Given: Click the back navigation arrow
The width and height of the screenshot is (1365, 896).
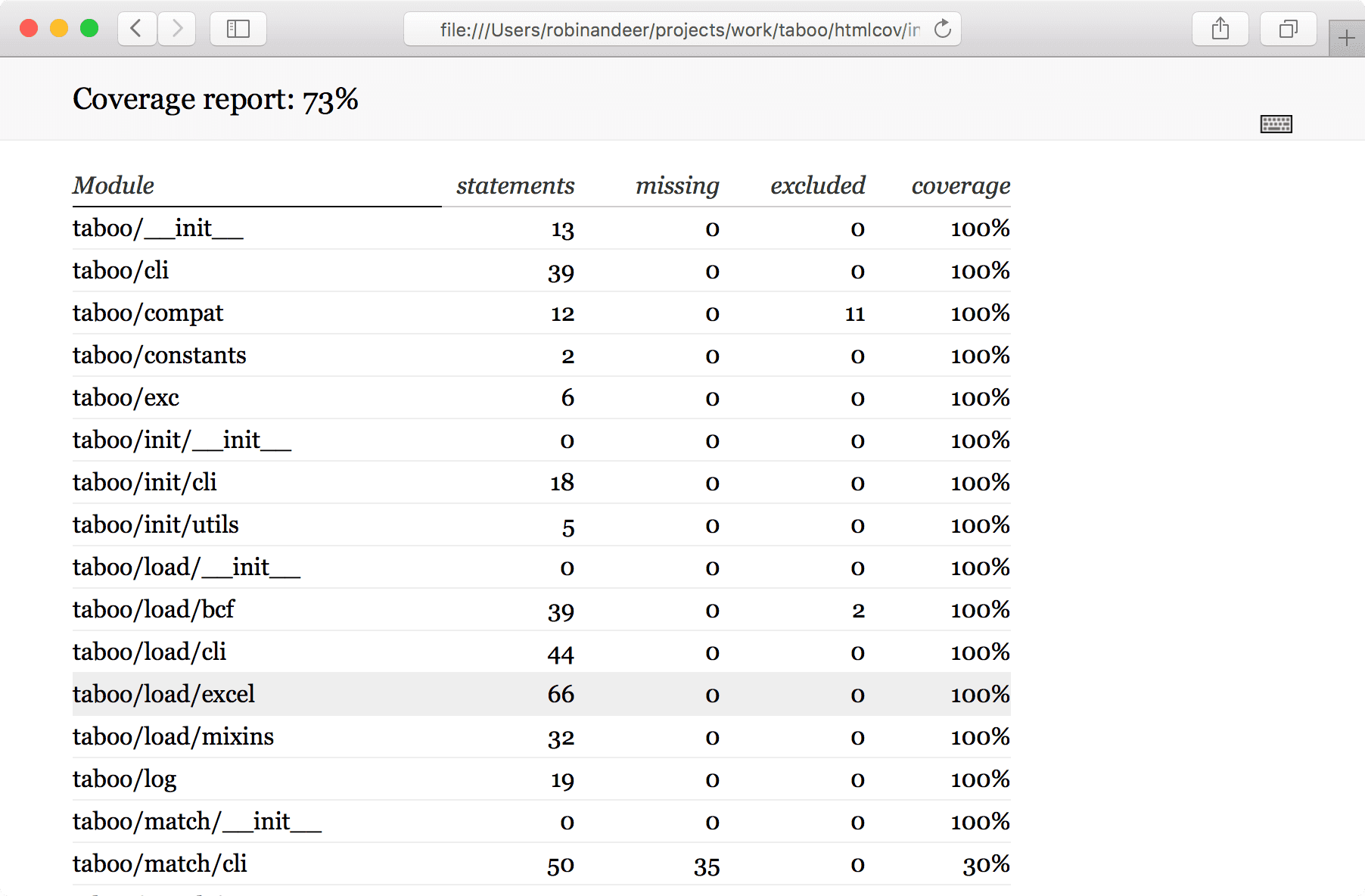Looking at the screenshot, I should click(x=135, y=29).
